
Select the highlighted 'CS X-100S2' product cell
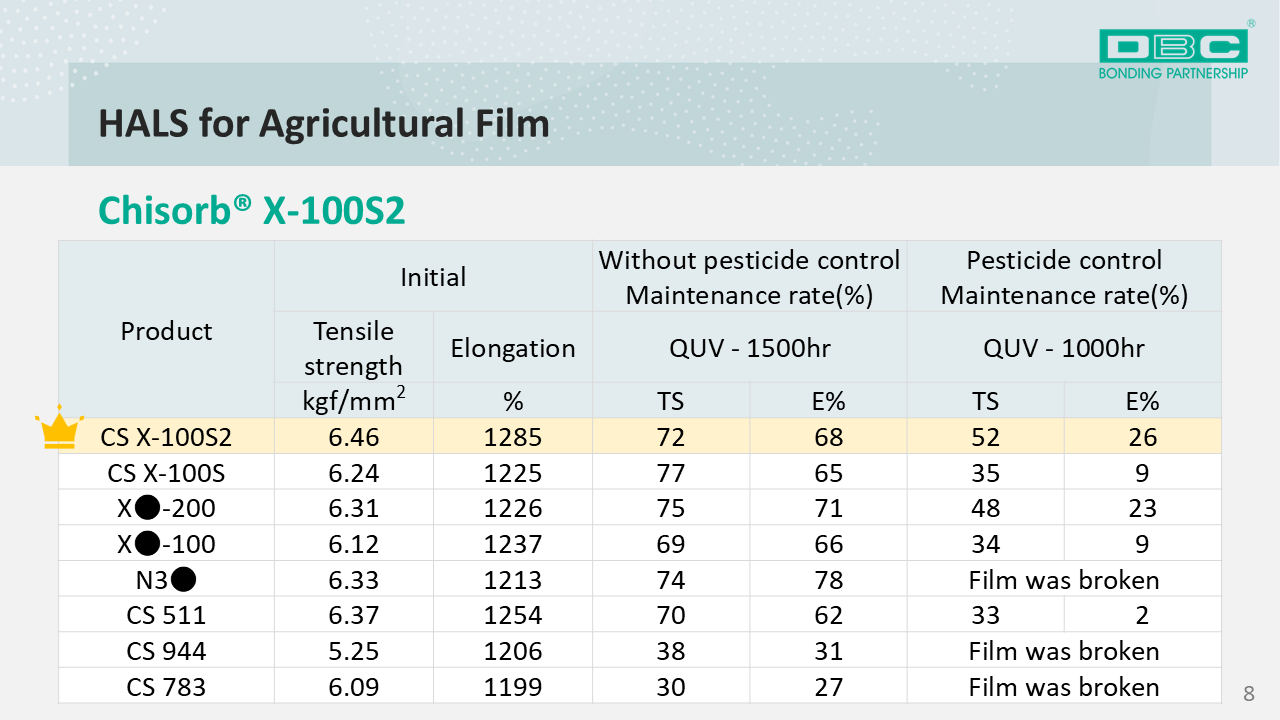[x=166, y=437]
